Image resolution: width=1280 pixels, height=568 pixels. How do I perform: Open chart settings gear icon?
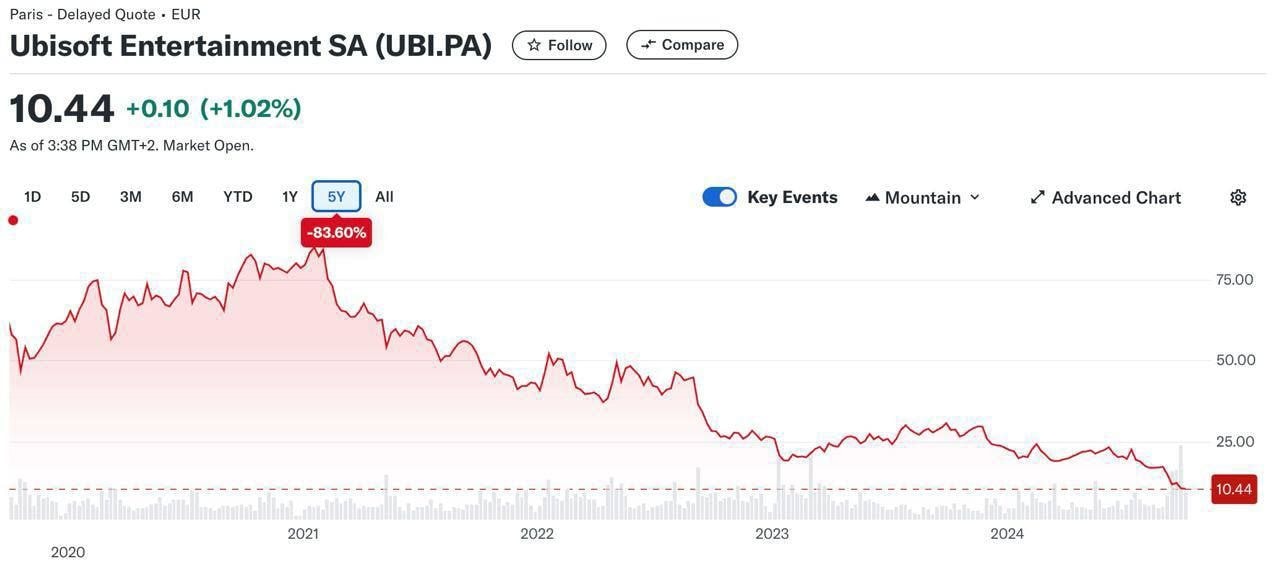(x=1238, y=197)
